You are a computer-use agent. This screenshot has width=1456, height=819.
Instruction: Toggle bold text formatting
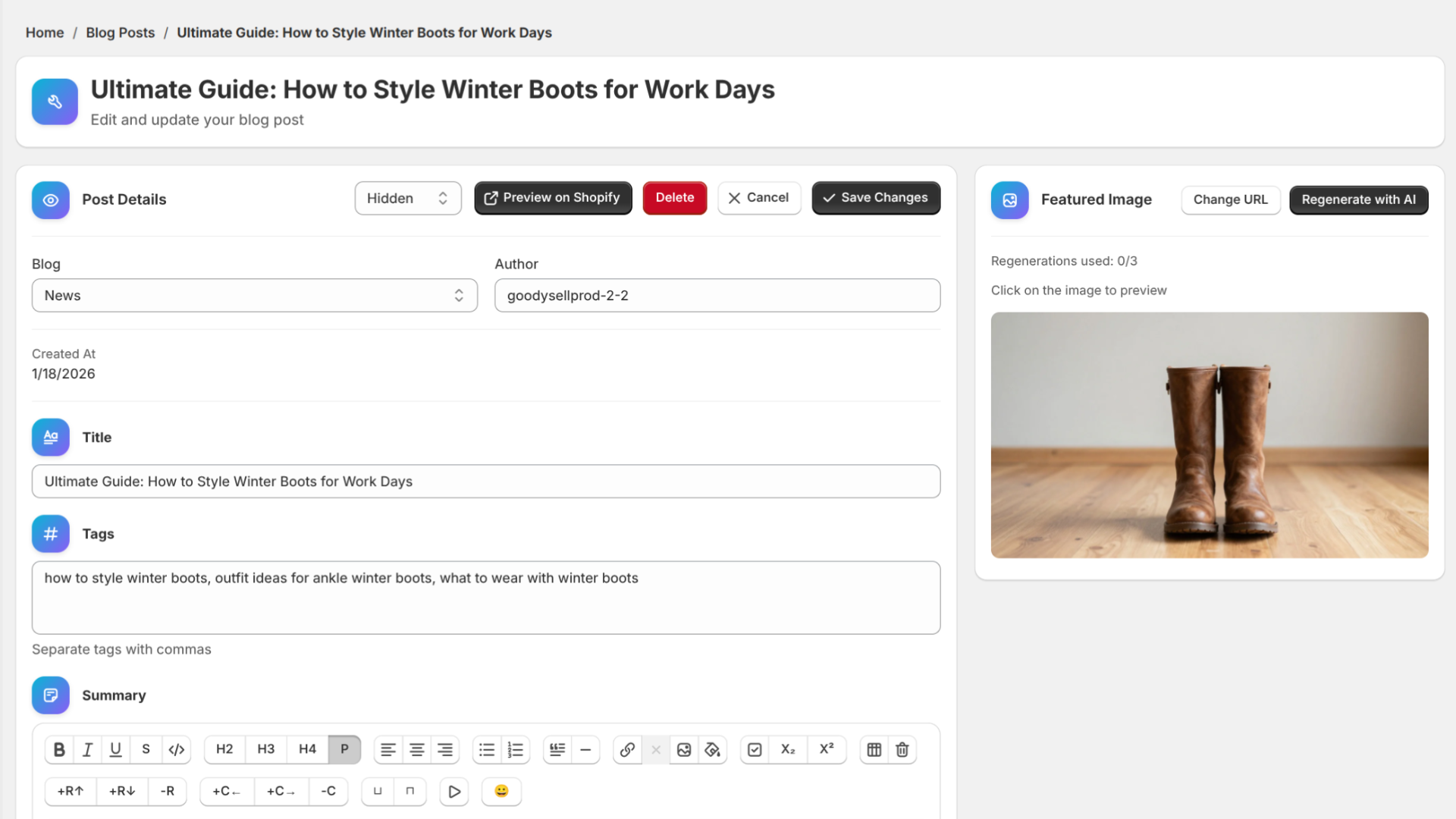click(x=59, y=749)
